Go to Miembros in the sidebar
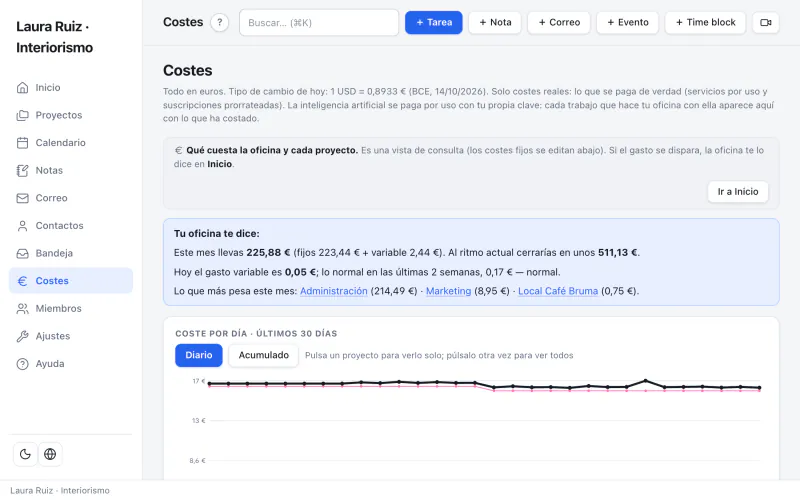The height and width of the screenshot is (500, 800). coord(71,308)
